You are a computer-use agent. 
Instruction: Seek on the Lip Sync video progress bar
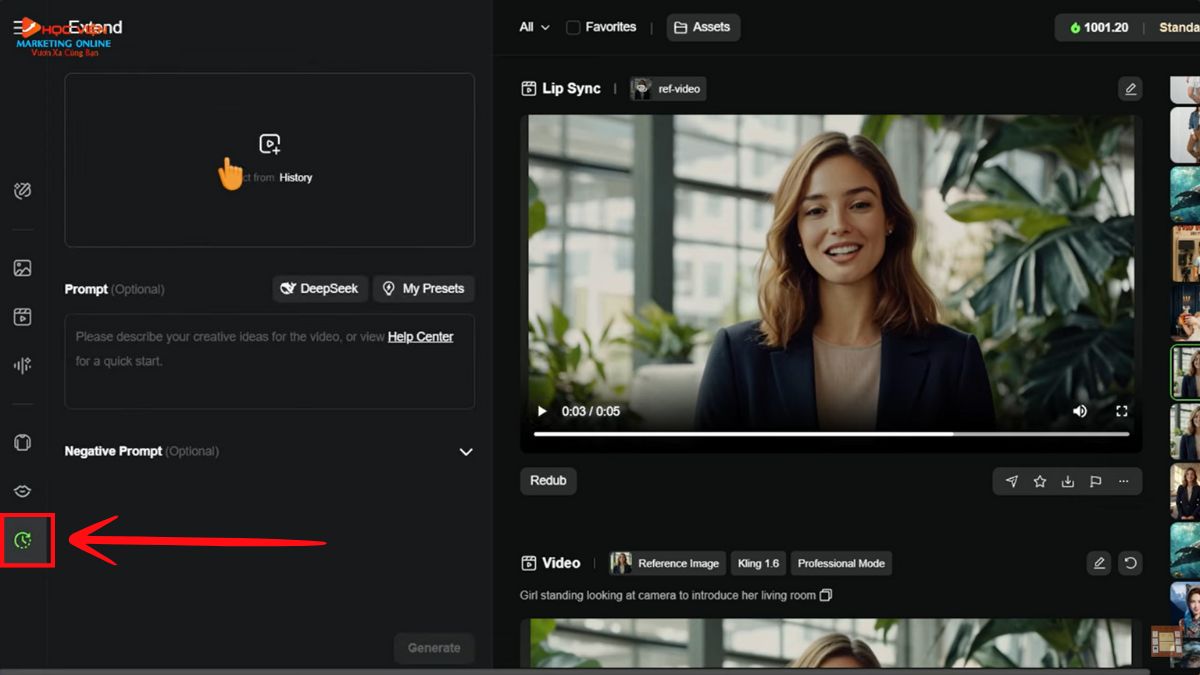click(x=831, y=434)
